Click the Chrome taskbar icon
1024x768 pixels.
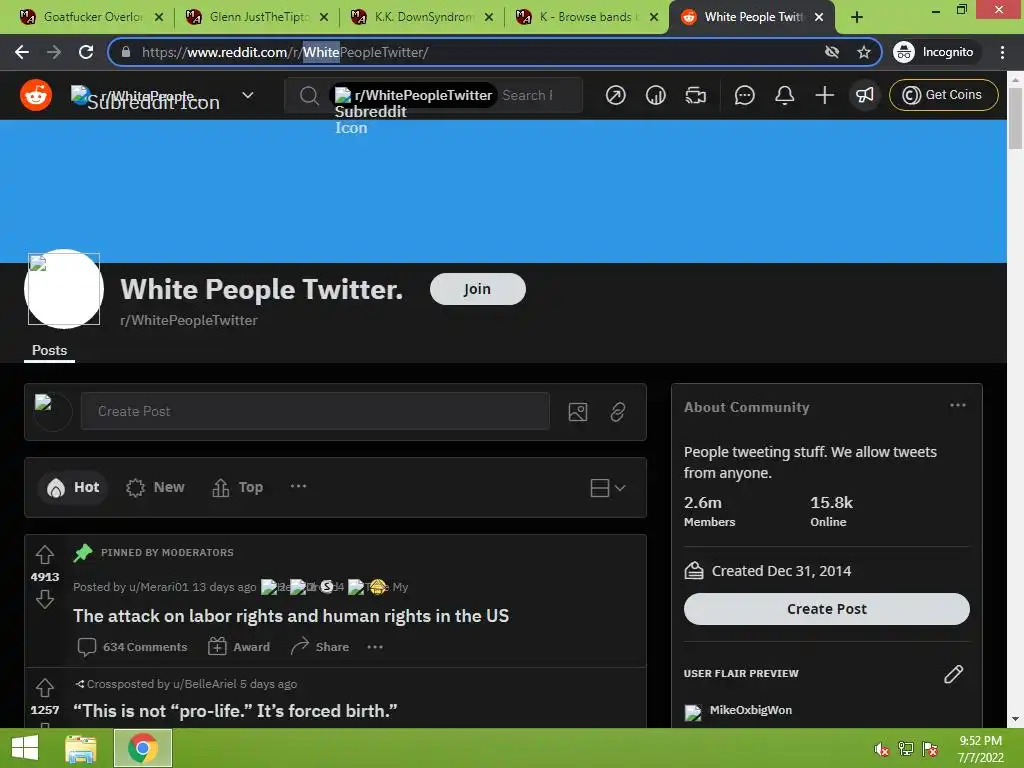click(x=142, y=748)
